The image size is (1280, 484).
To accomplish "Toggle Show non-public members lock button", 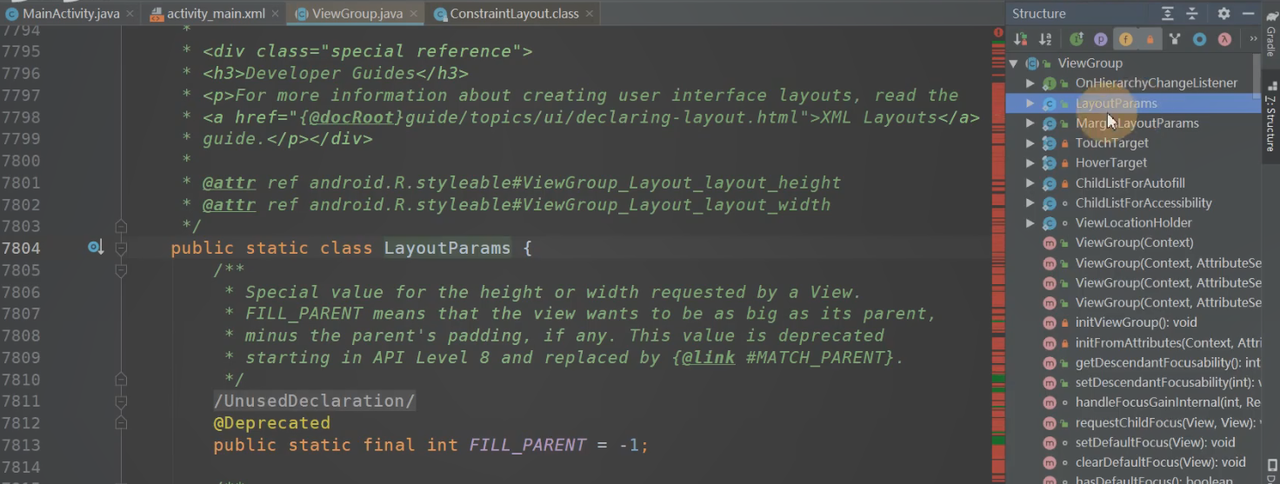I will pos(1149,39).
